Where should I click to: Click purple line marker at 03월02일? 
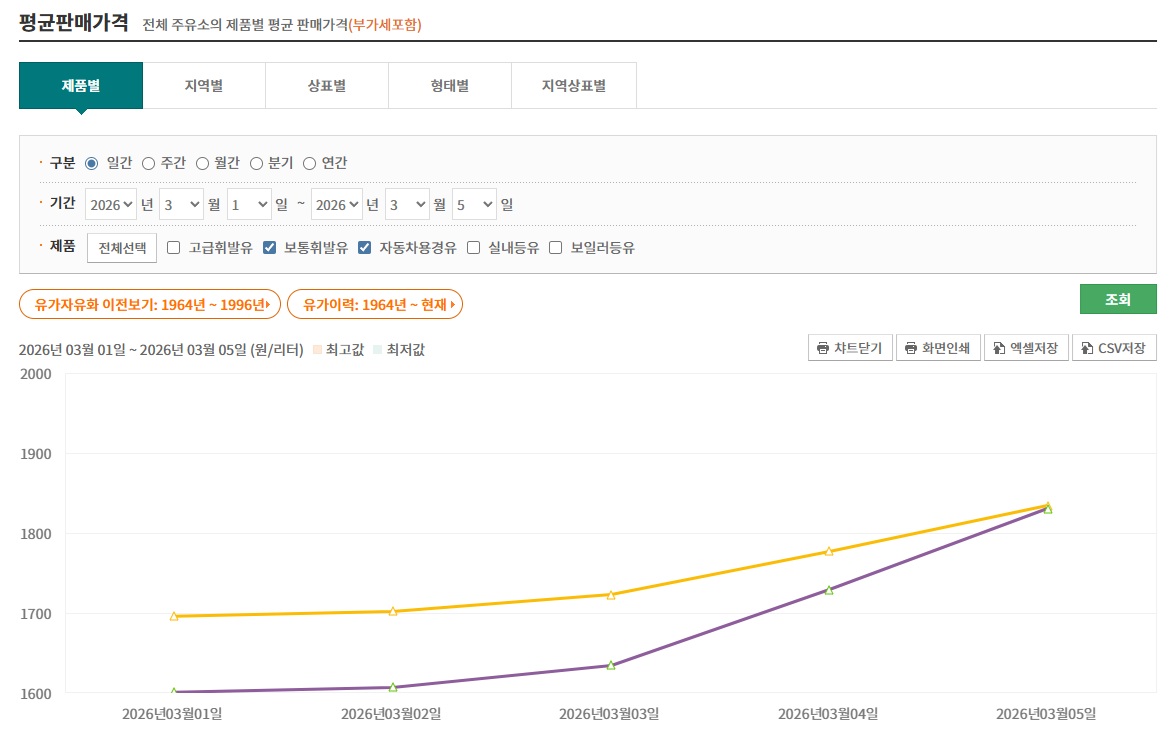coord(393,687)
